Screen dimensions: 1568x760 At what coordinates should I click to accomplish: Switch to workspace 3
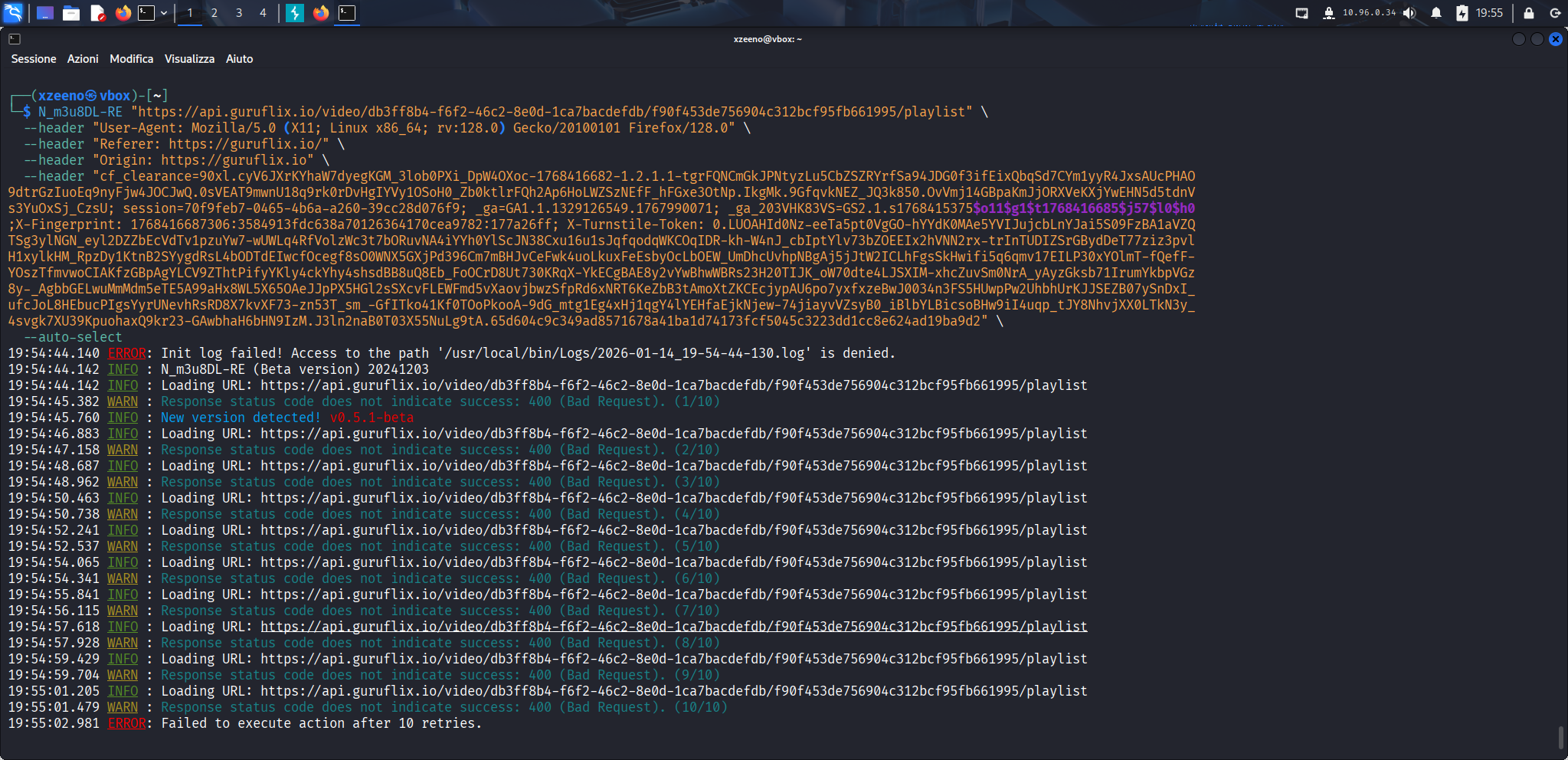(x=239, y=13)
